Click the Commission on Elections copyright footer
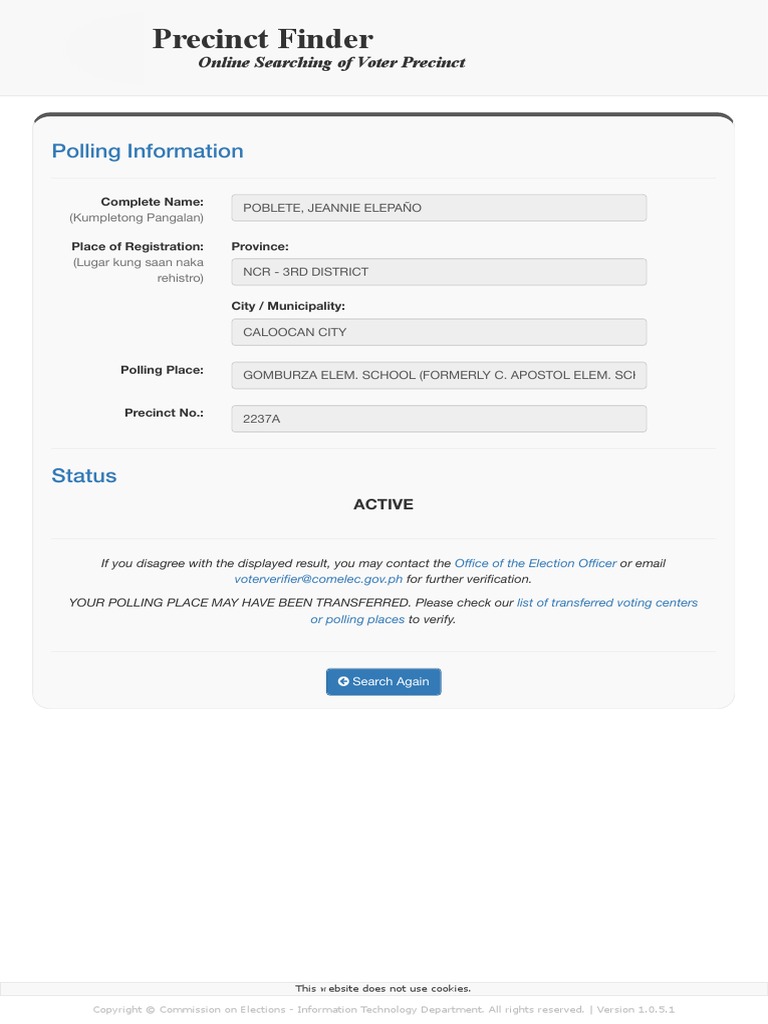Viewport: 768px width, 1024px height. tap(383, 1010)
